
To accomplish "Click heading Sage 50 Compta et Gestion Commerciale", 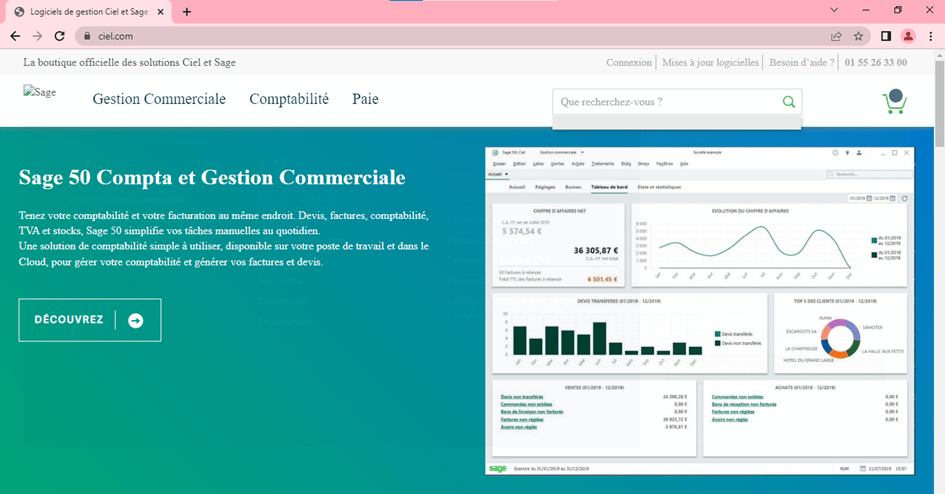I will click(212, 177).
